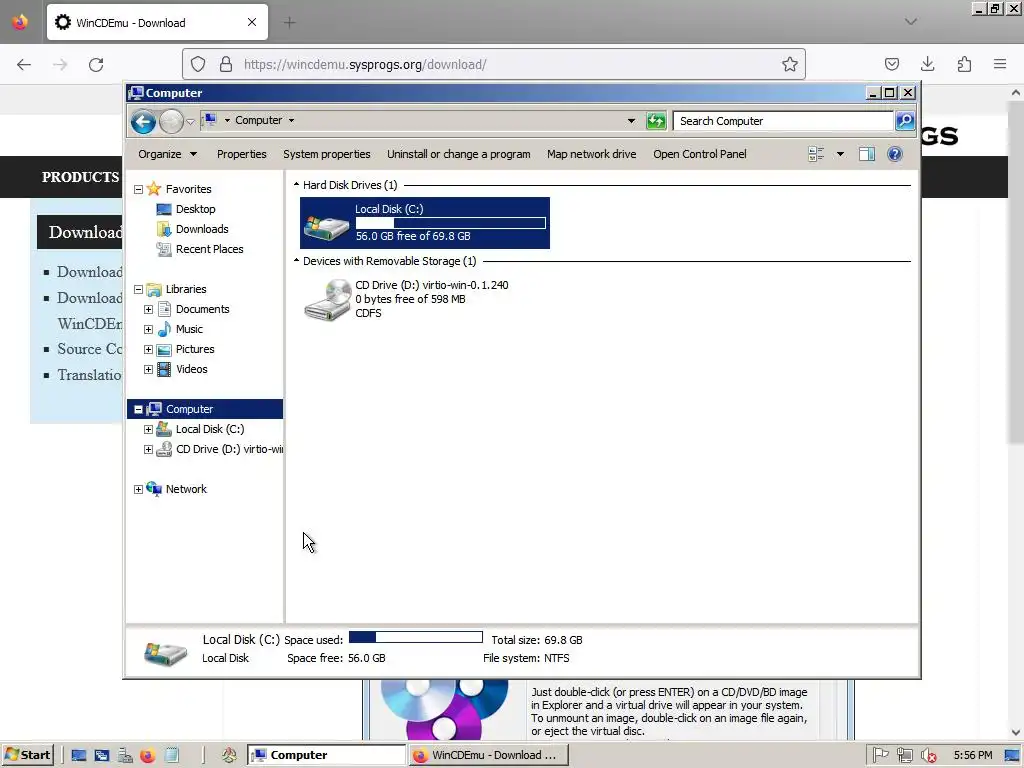1024x768 pixels.
Task: Click inside the Search Computer field
Action: 784,121
